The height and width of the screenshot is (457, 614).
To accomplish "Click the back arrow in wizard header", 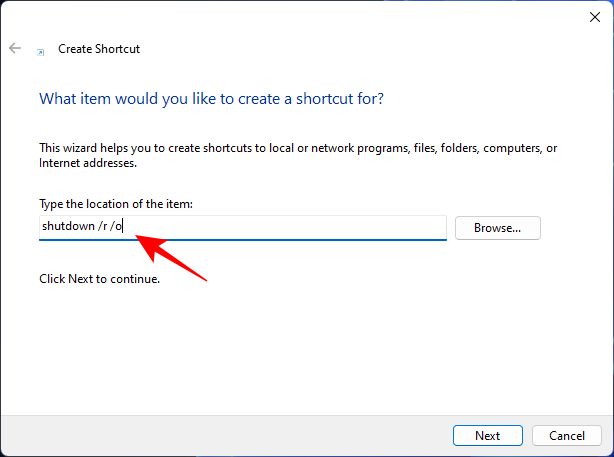I will click(15, 48).
